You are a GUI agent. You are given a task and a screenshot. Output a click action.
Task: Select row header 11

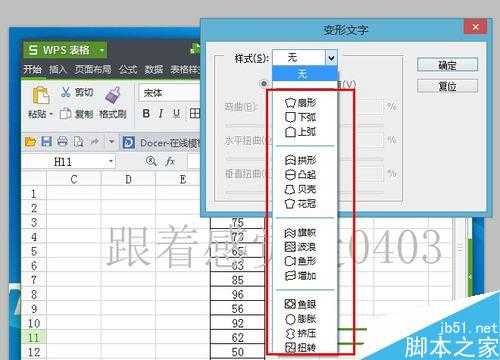click(x=33, y=338)
